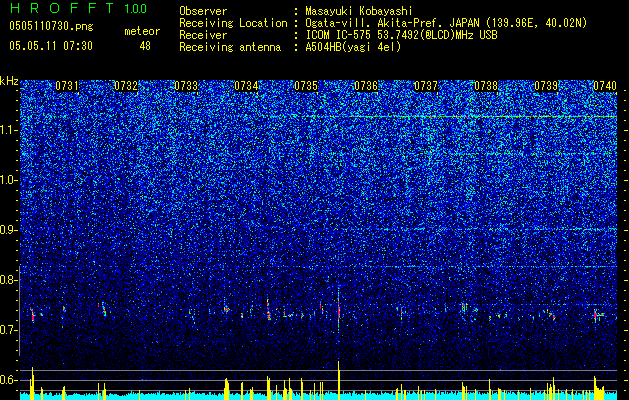The image size is (629, 400).
Task: Click time marker 0736
Action: tap(366, 86)
